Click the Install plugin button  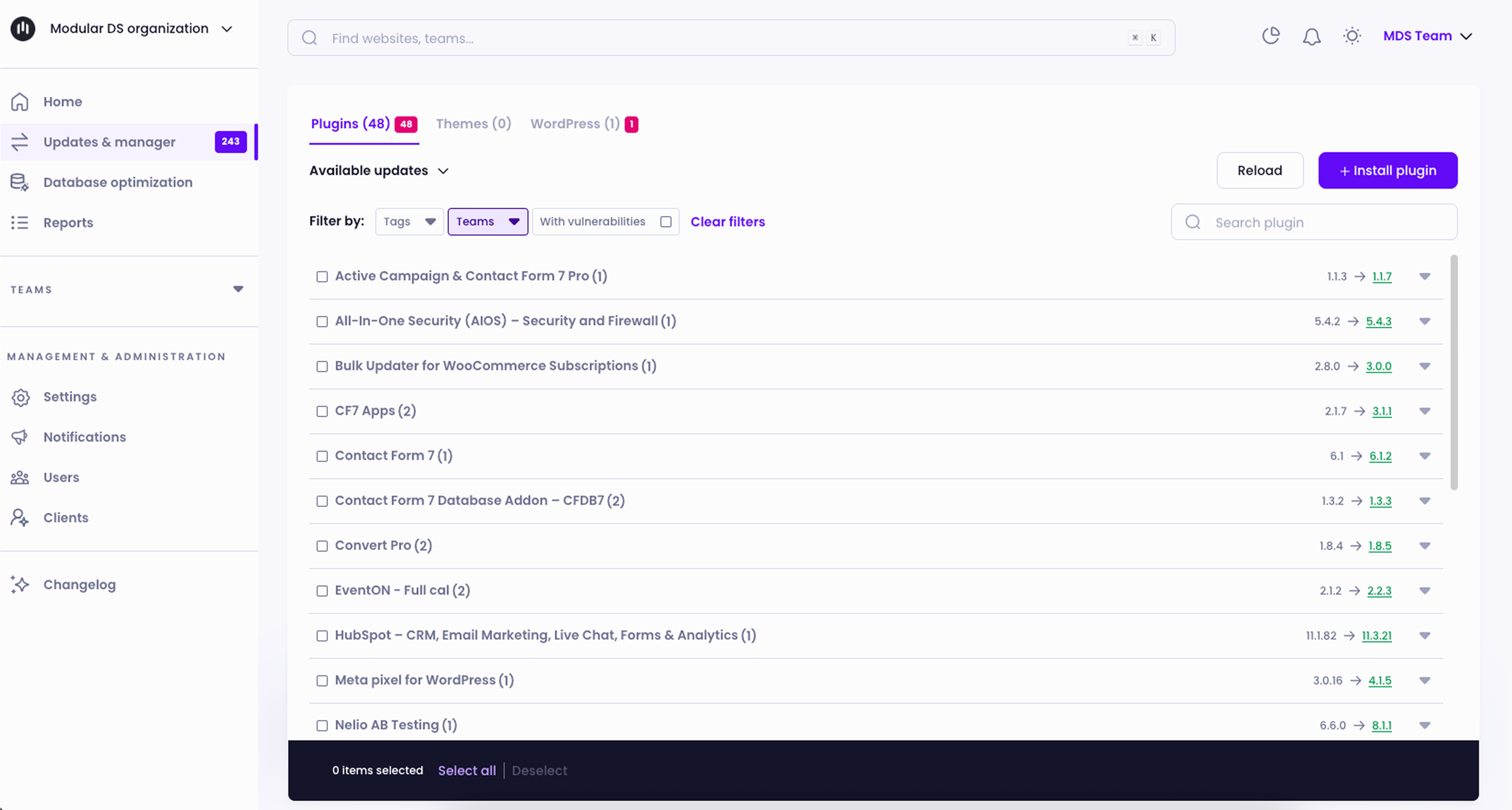click(x=1387, y=171)
